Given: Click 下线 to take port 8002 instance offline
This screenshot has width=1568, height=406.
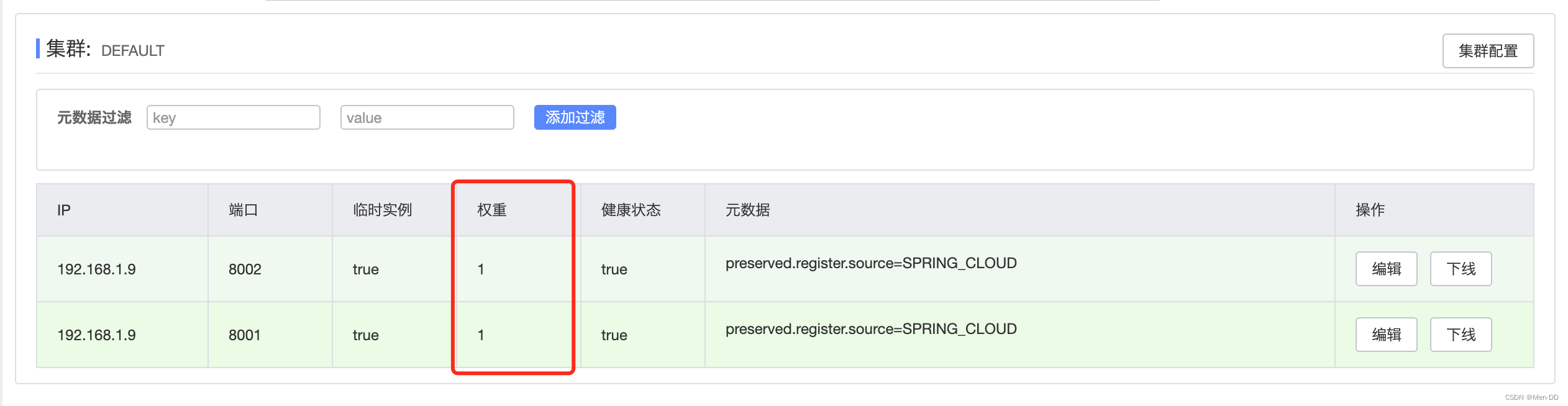Looking at the screenshot, I should [x=1461, y=269].
